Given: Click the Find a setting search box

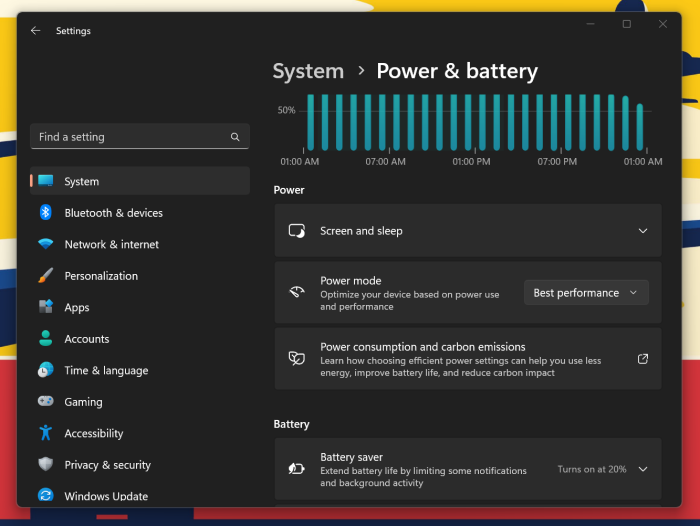Looking at the screenshot, I should pyautogui.click(x=130, y=137).
